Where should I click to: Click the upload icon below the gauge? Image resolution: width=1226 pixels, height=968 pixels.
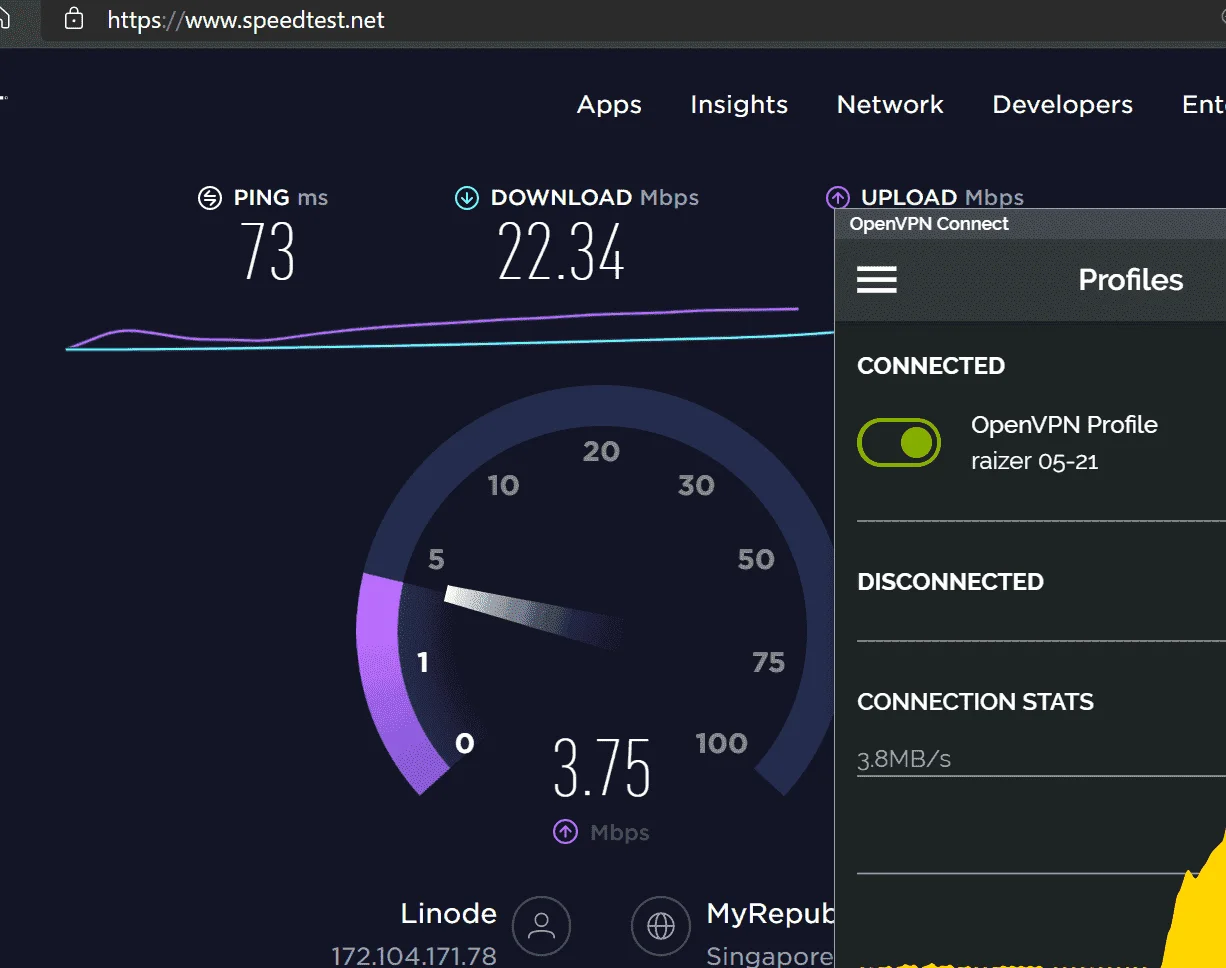[x=566, y=832]
